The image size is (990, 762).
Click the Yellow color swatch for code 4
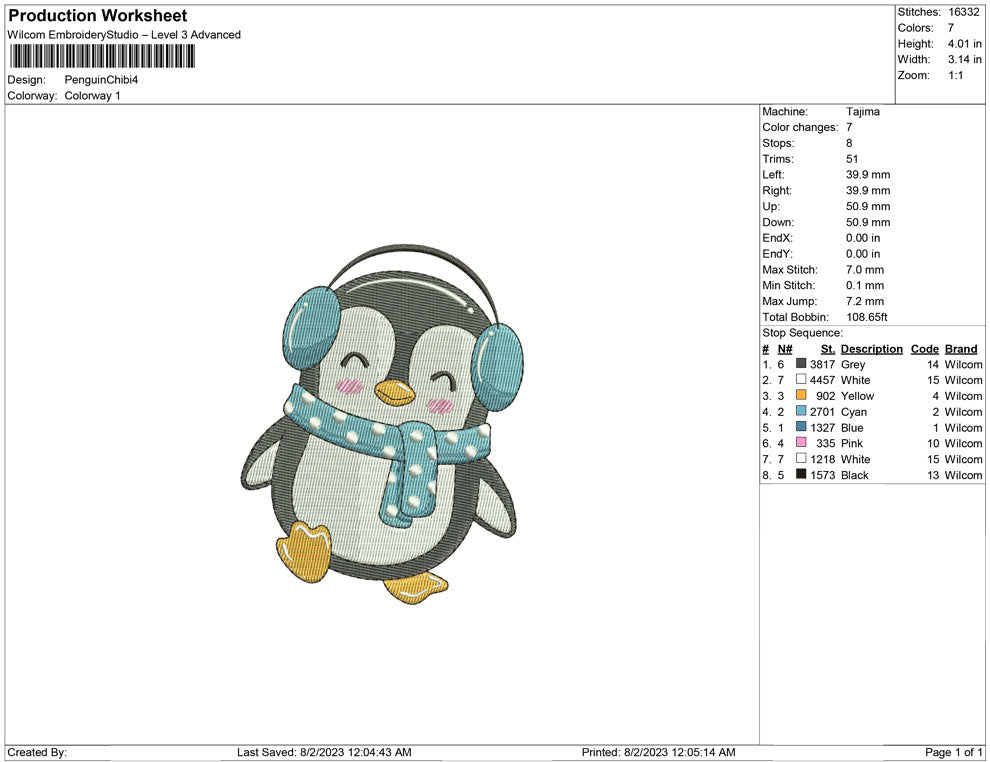(800, 396)
